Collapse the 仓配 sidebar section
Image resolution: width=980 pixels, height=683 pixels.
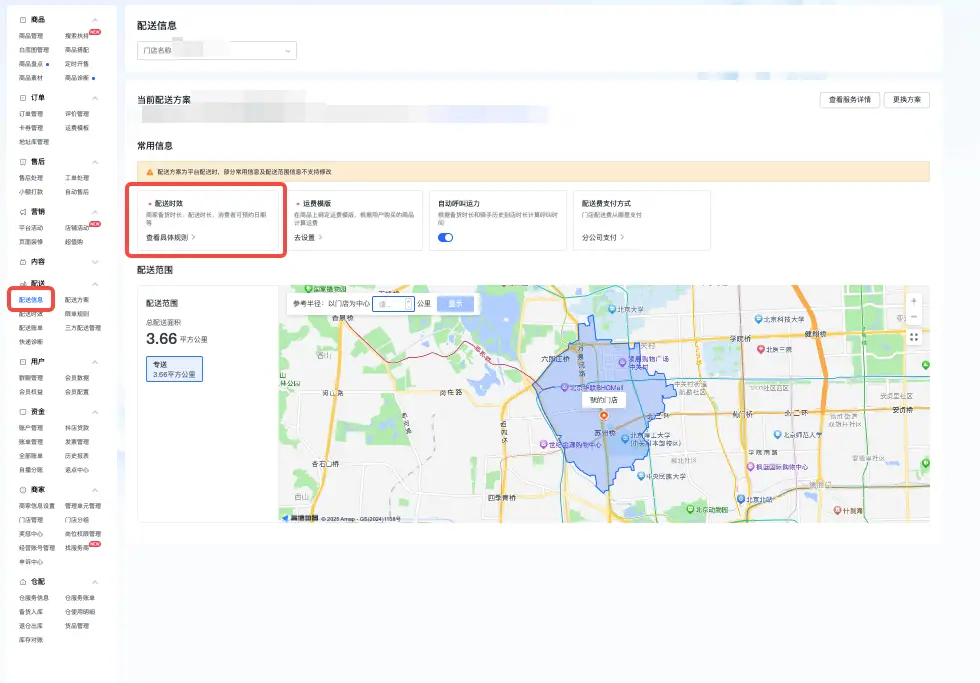95,582
